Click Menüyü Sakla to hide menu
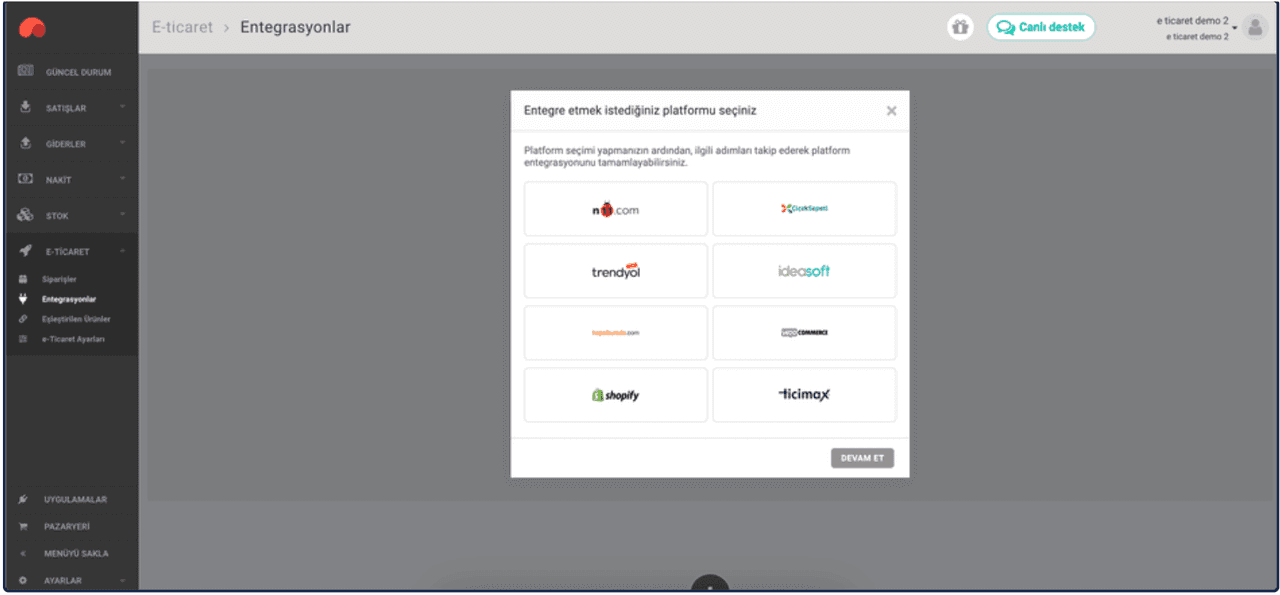The image size is (1280, 595). coord(76,553)
